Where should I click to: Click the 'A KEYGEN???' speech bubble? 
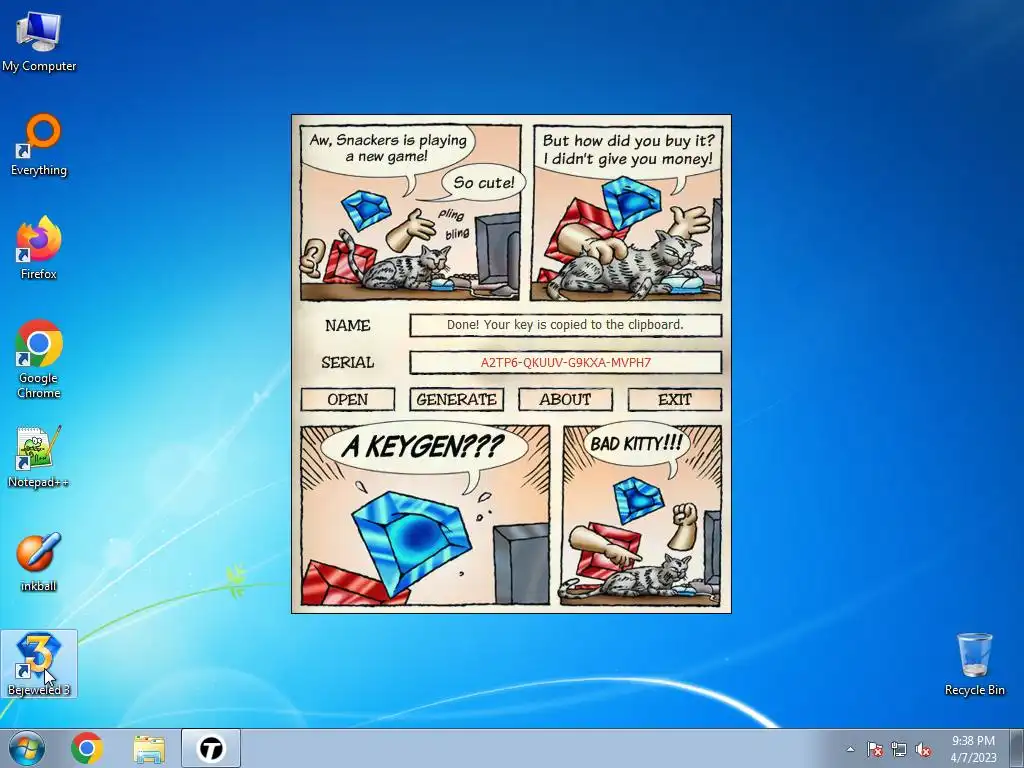click(423, 447)
